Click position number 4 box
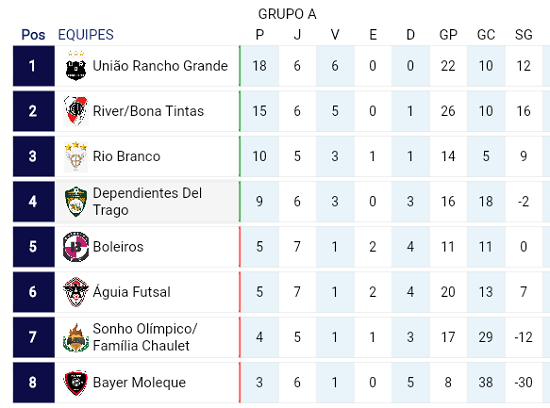The image size is (550, 408). click(34, 201)
